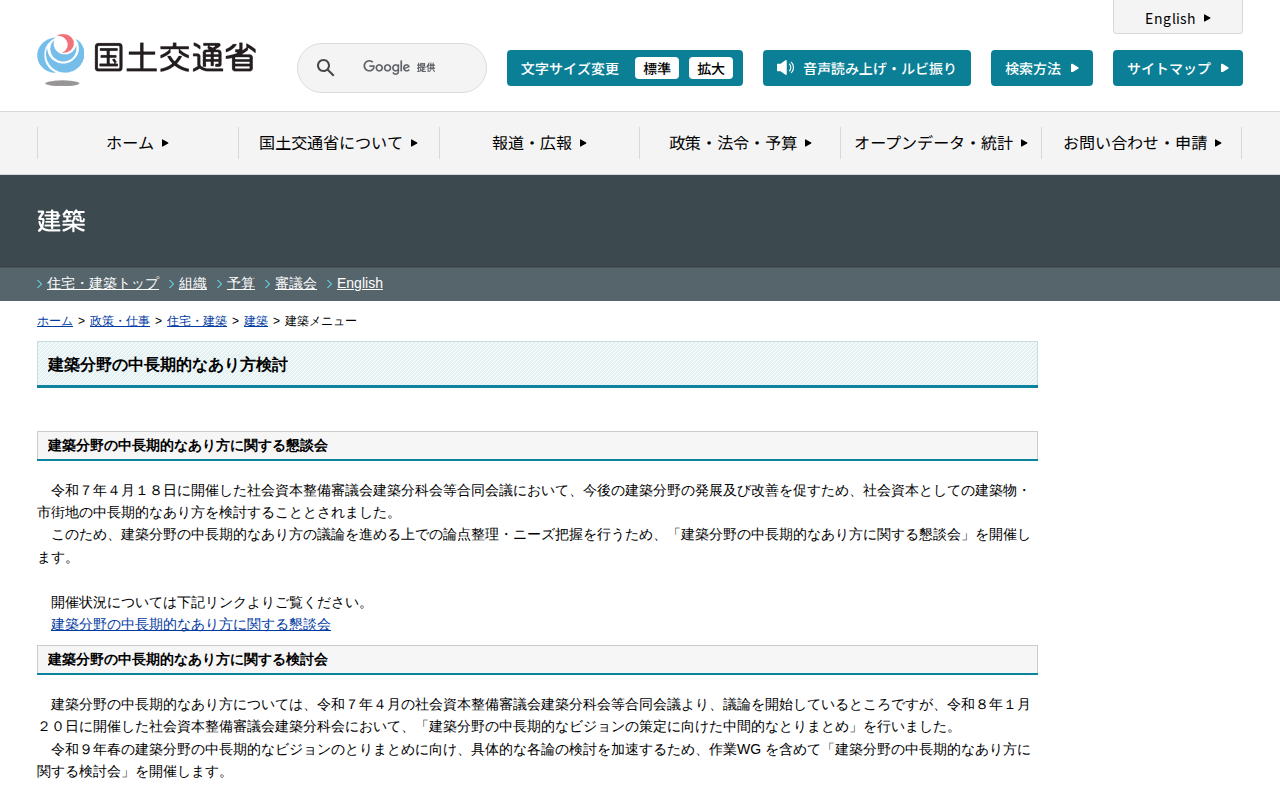Open the 報道・広報 navigation item

coord(539,143)
